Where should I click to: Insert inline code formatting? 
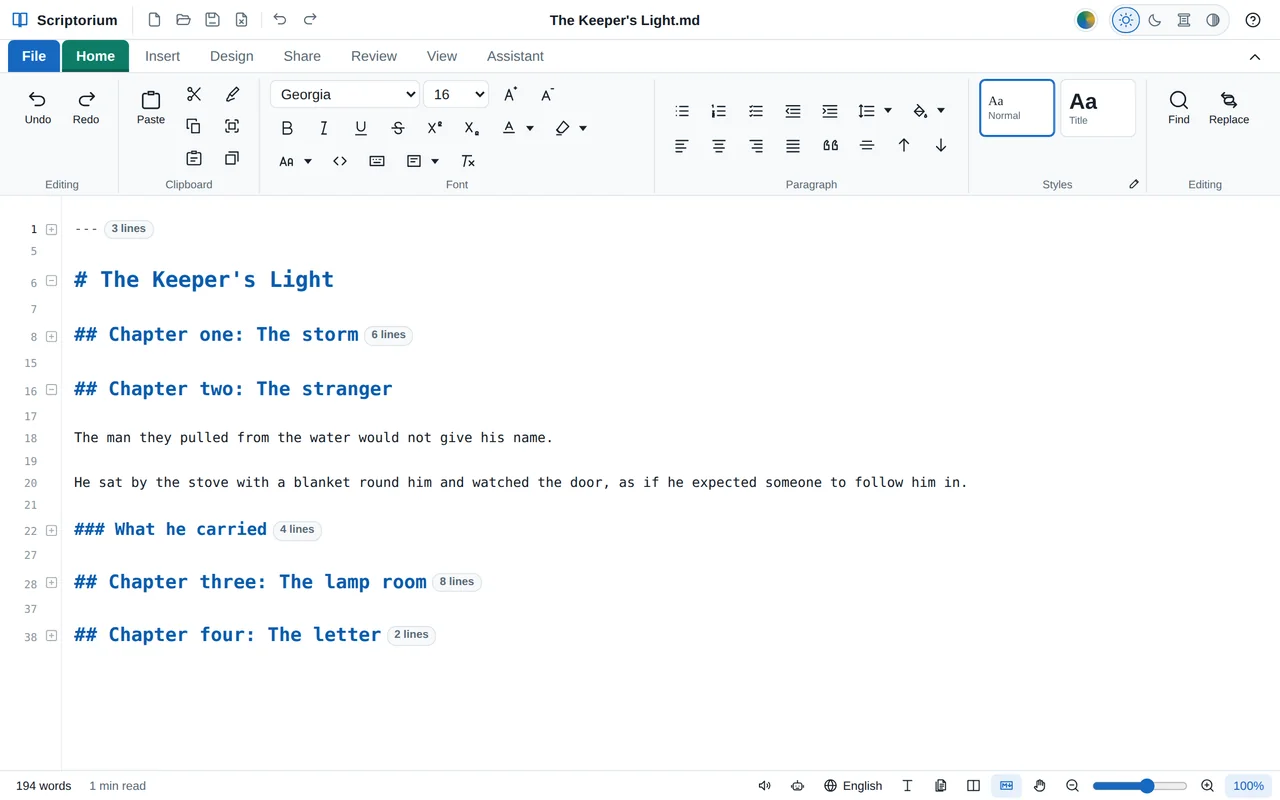tap(340, 161)
